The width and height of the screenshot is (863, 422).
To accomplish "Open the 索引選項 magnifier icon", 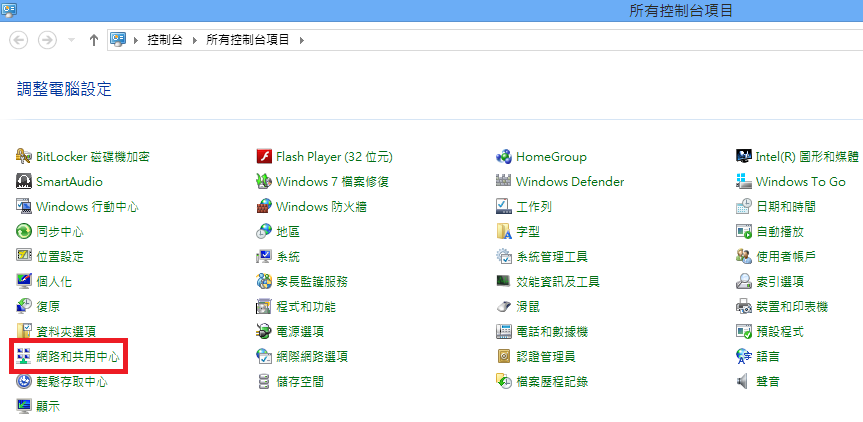I will pyautogui.click(x=744, y=282).
